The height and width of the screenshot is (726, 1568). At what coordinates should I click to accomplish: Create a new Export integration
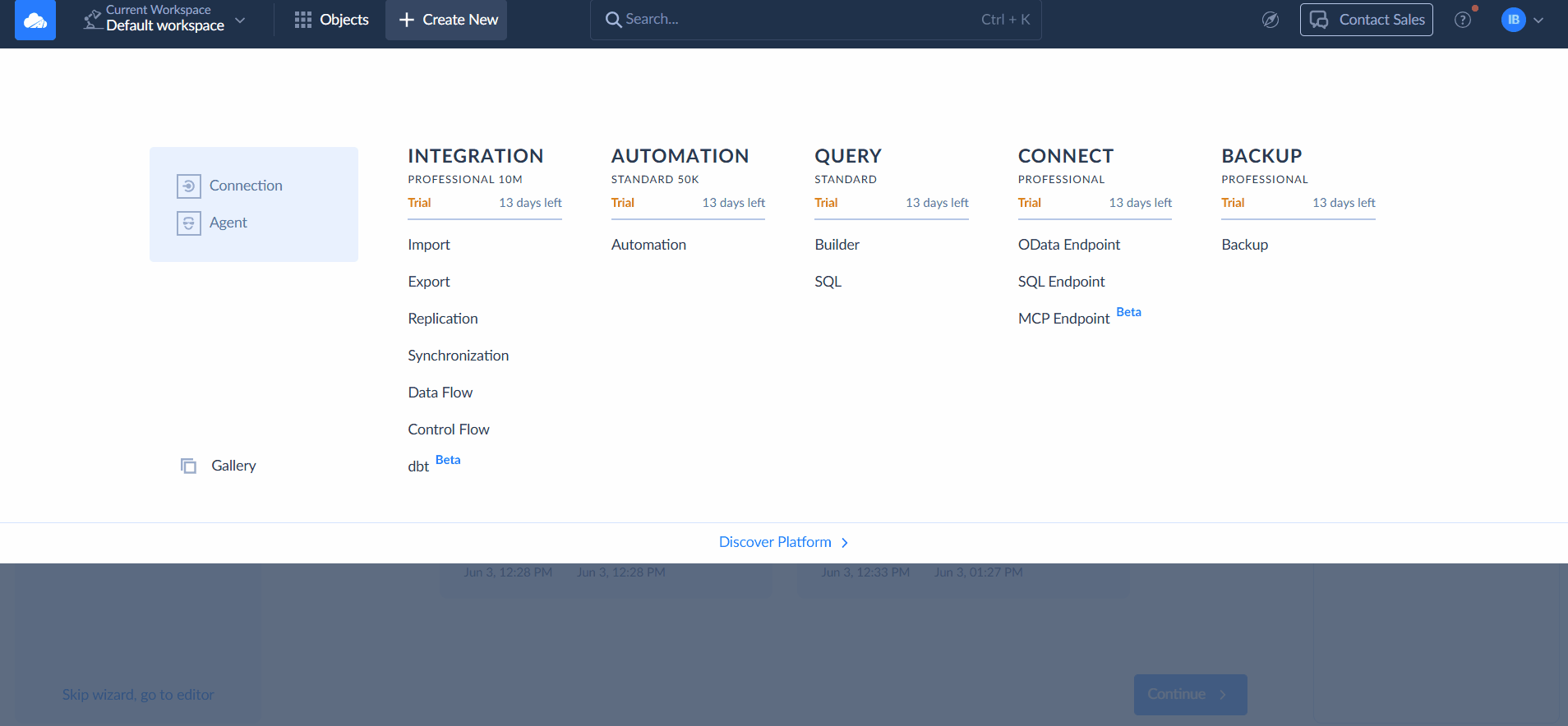pos(429,282)
